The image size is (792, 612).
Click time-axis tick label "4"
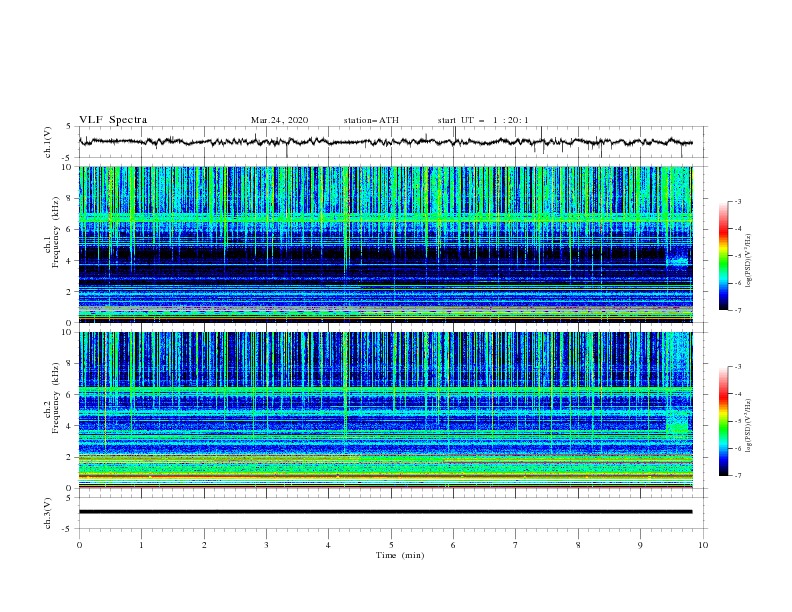(329, 545)
